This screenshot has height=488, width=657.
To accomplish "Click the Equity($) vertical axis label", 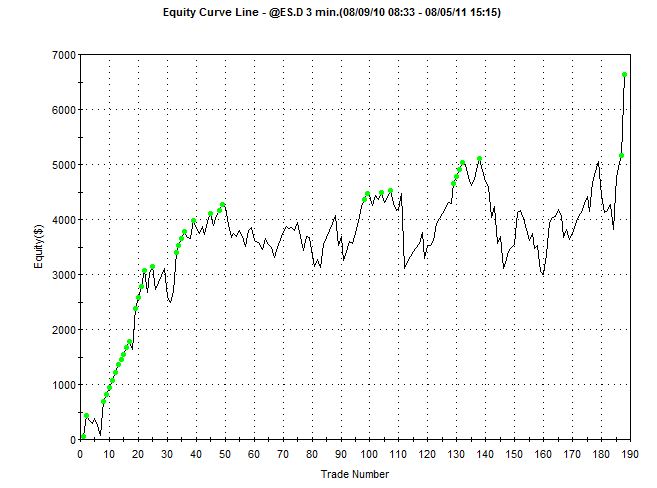I will pyautogui.click(x=39, y=246).
